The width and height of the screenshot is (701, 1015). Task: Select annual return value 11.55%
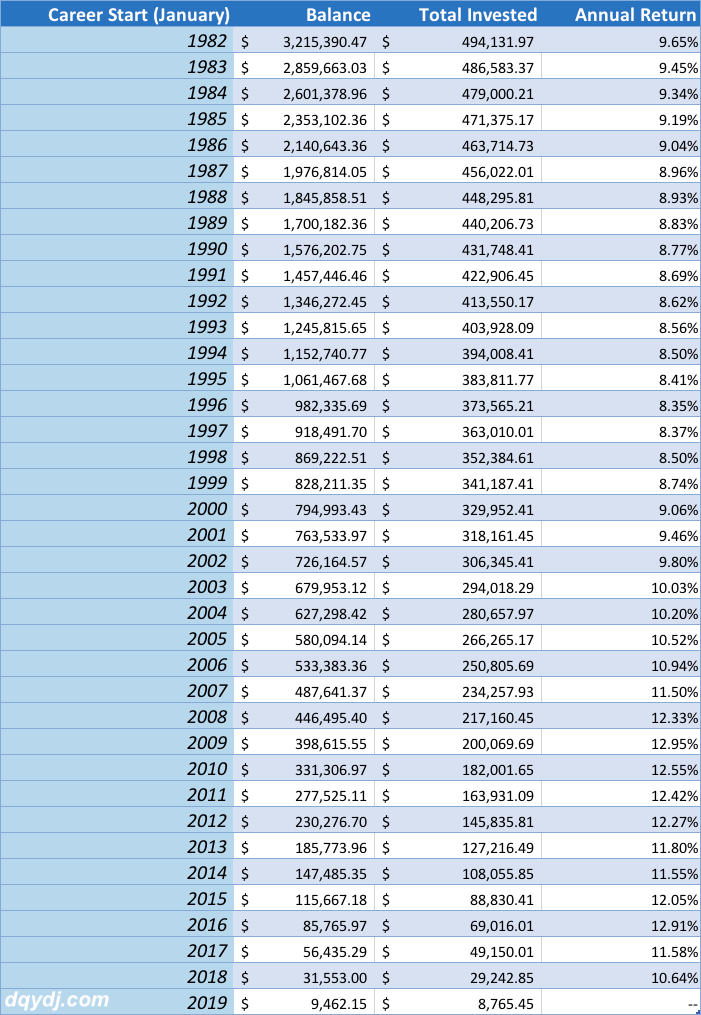[x=621, y=873]
